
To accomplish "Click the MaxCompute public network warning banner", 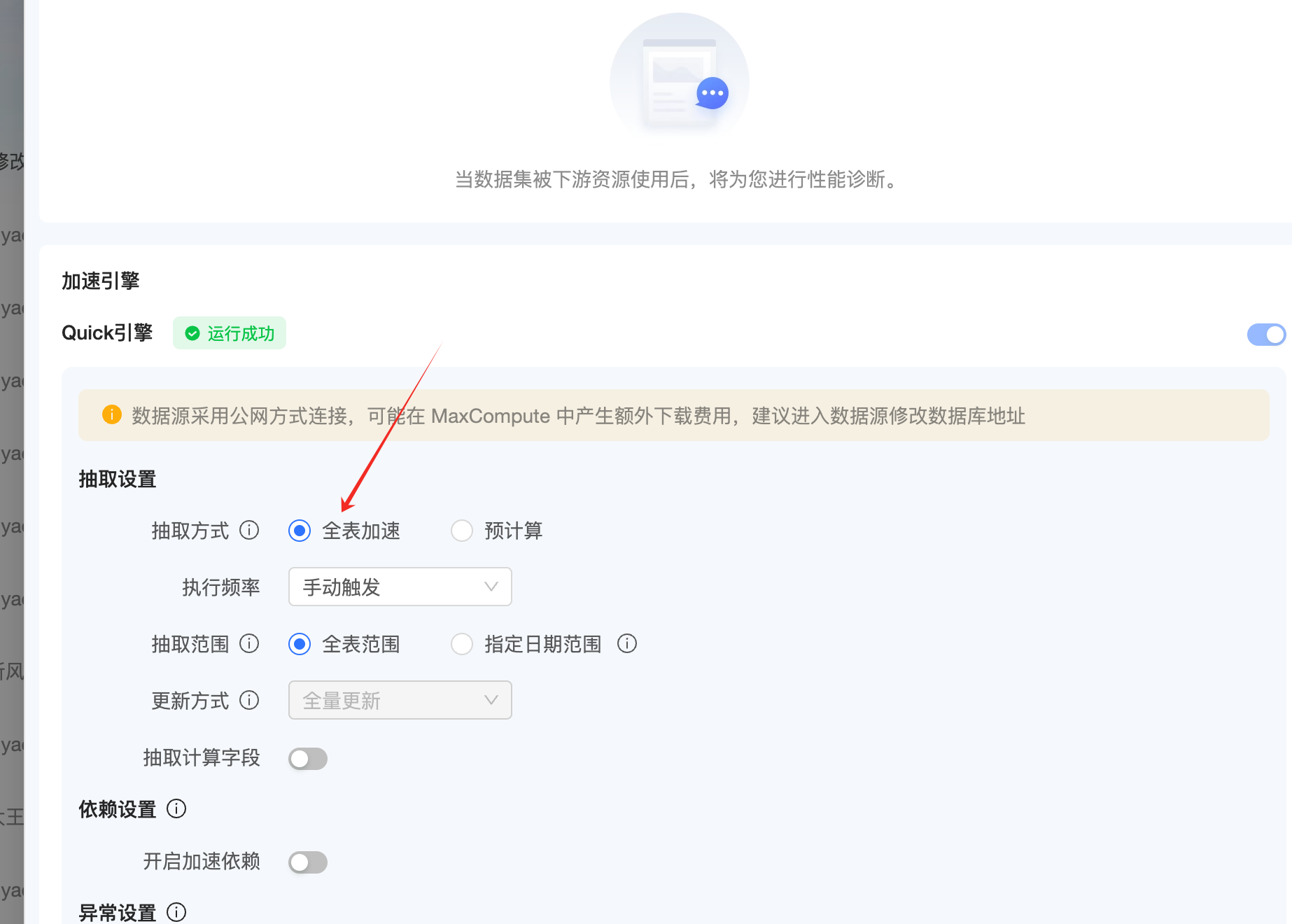I will tap(673, 416).
